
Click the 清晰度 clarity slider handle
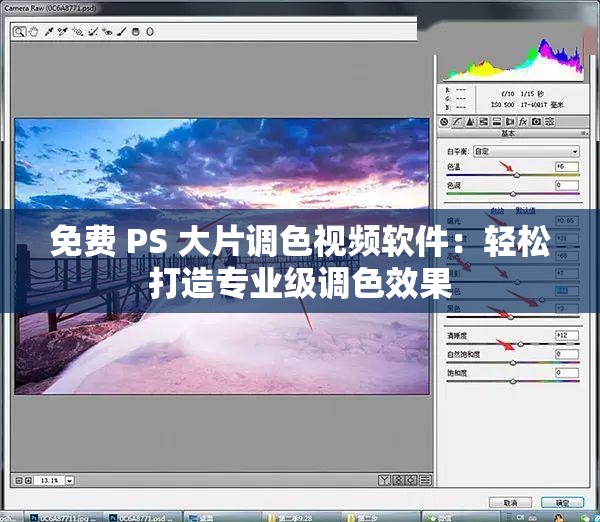520,344
